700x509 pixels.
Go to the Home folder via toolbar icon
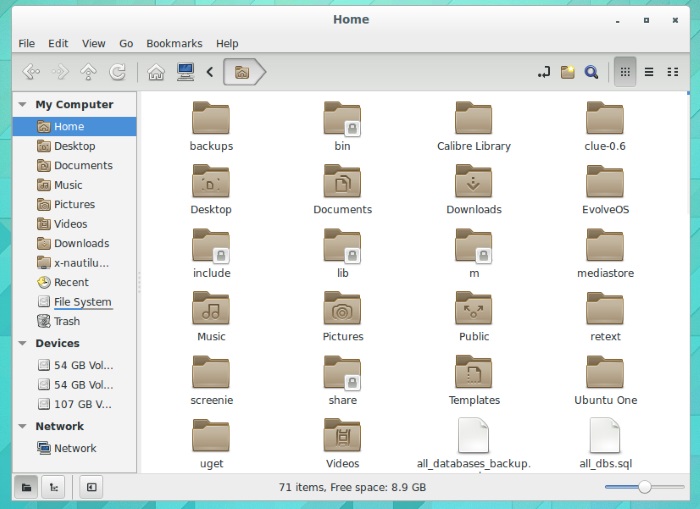155,72
